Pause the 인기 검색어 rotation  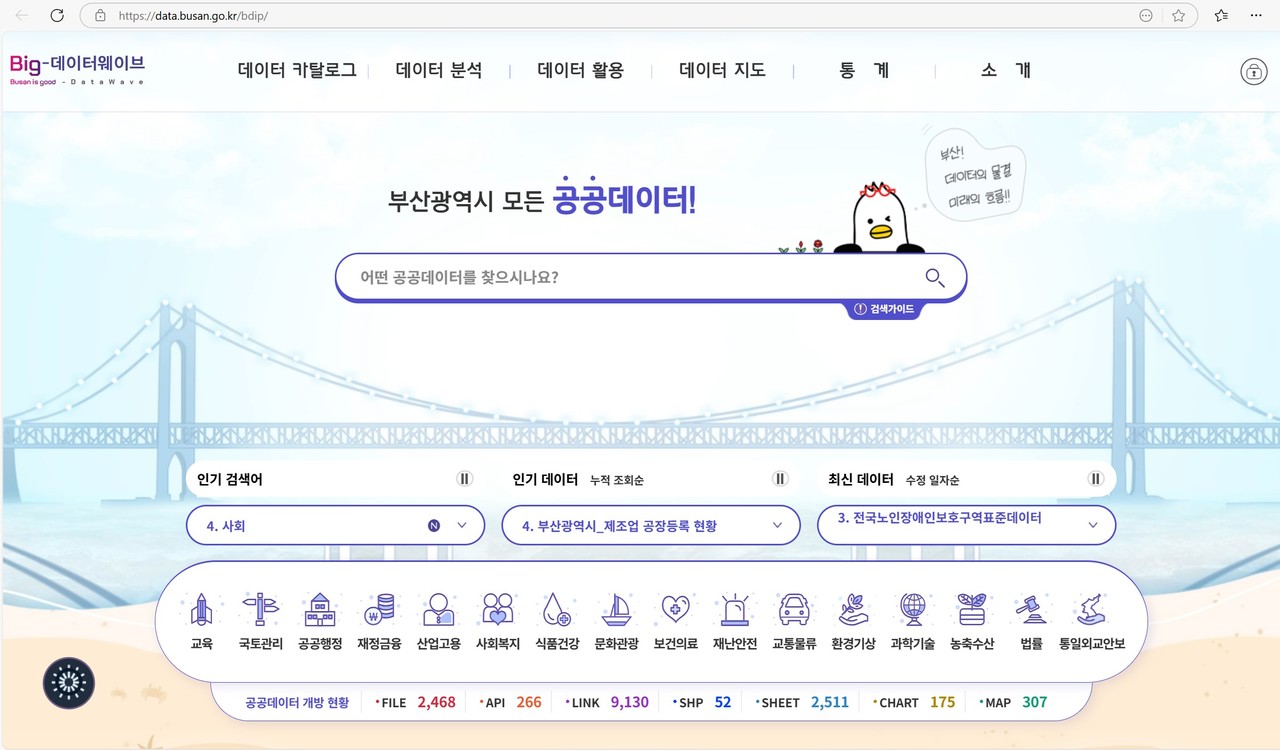coord(463,479)
